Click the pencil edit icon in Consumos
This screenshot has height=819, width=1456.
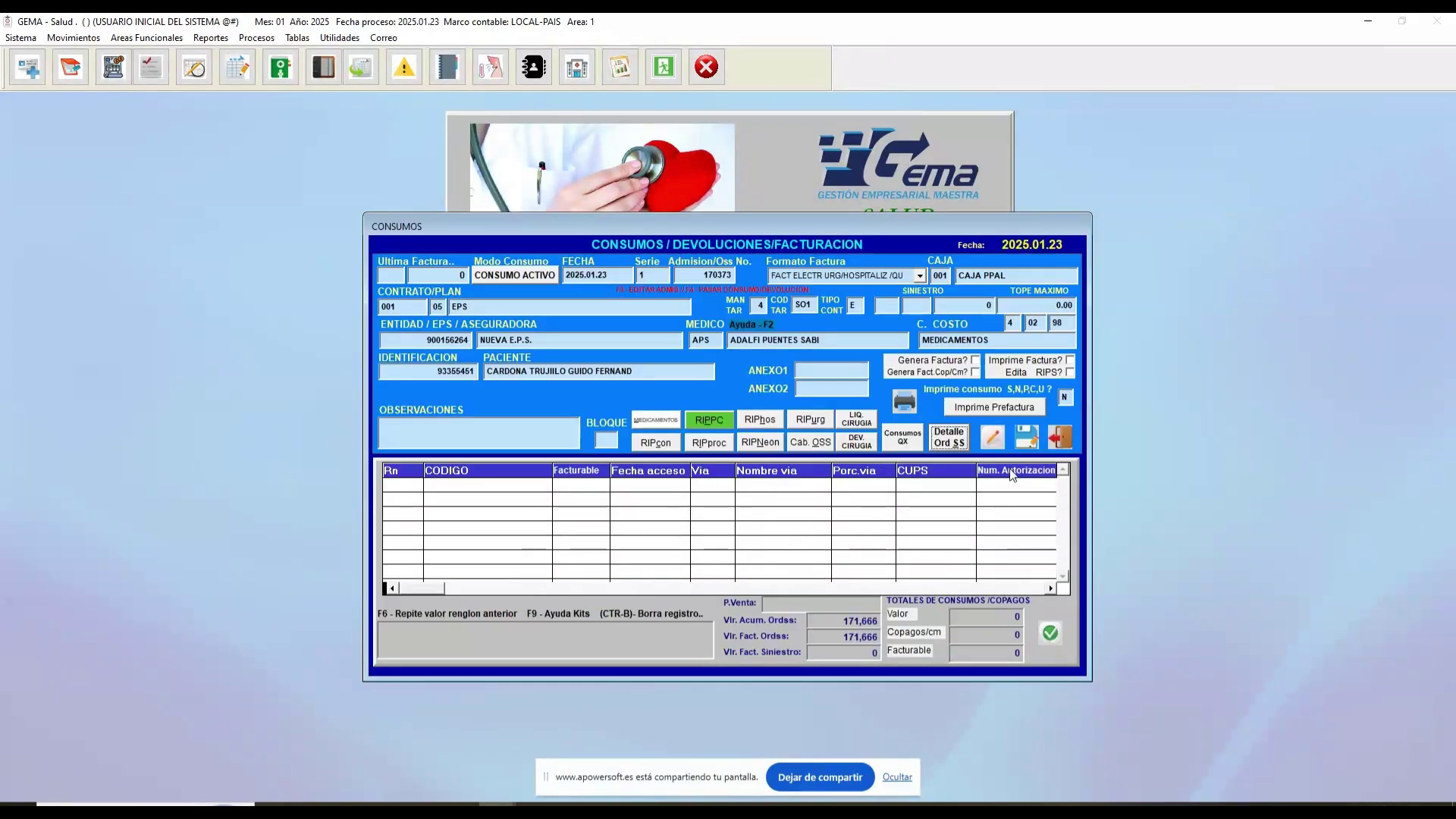point(992,437)
